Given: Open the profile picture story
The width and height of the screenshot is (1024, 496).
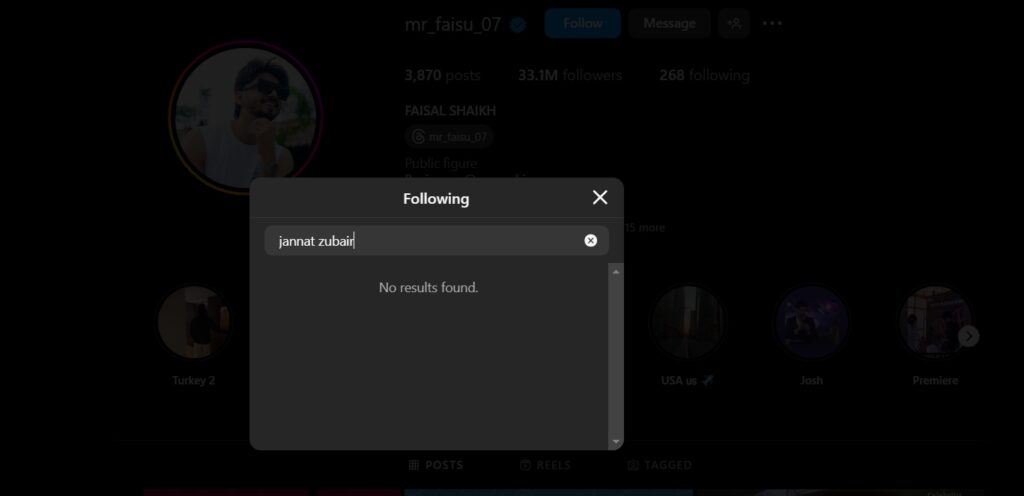Looking at the screenshot, I should tap(246, 117).
